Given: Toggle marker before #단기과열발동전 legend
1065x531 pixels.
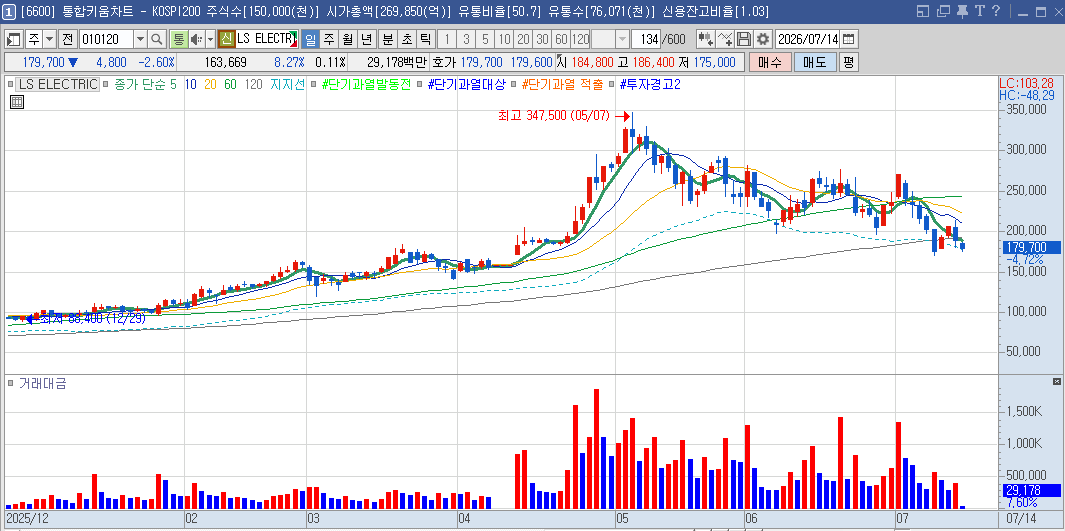Looking at the screenshot, I should point(314,85).
